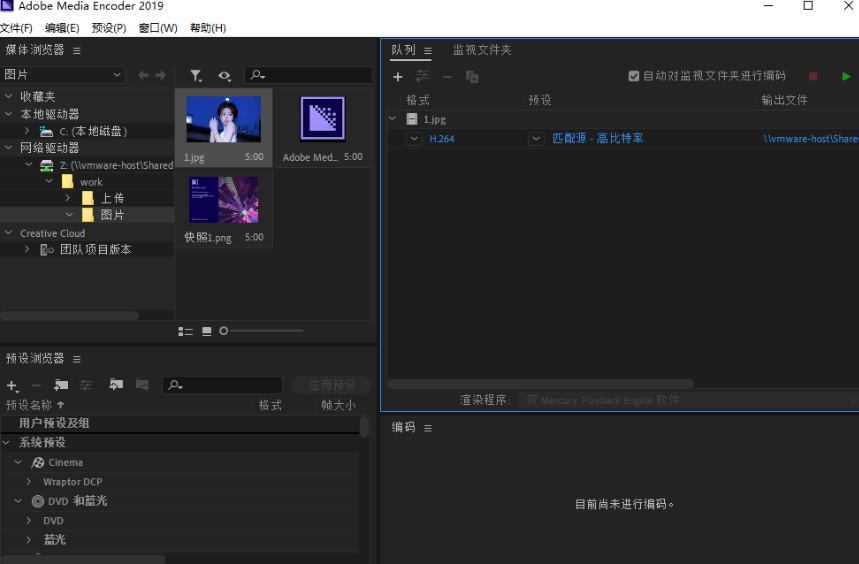The image size is (859, 564).
Task: Switch media browser to list view icon
Action: pyautogui.click(x=185, y=331)
